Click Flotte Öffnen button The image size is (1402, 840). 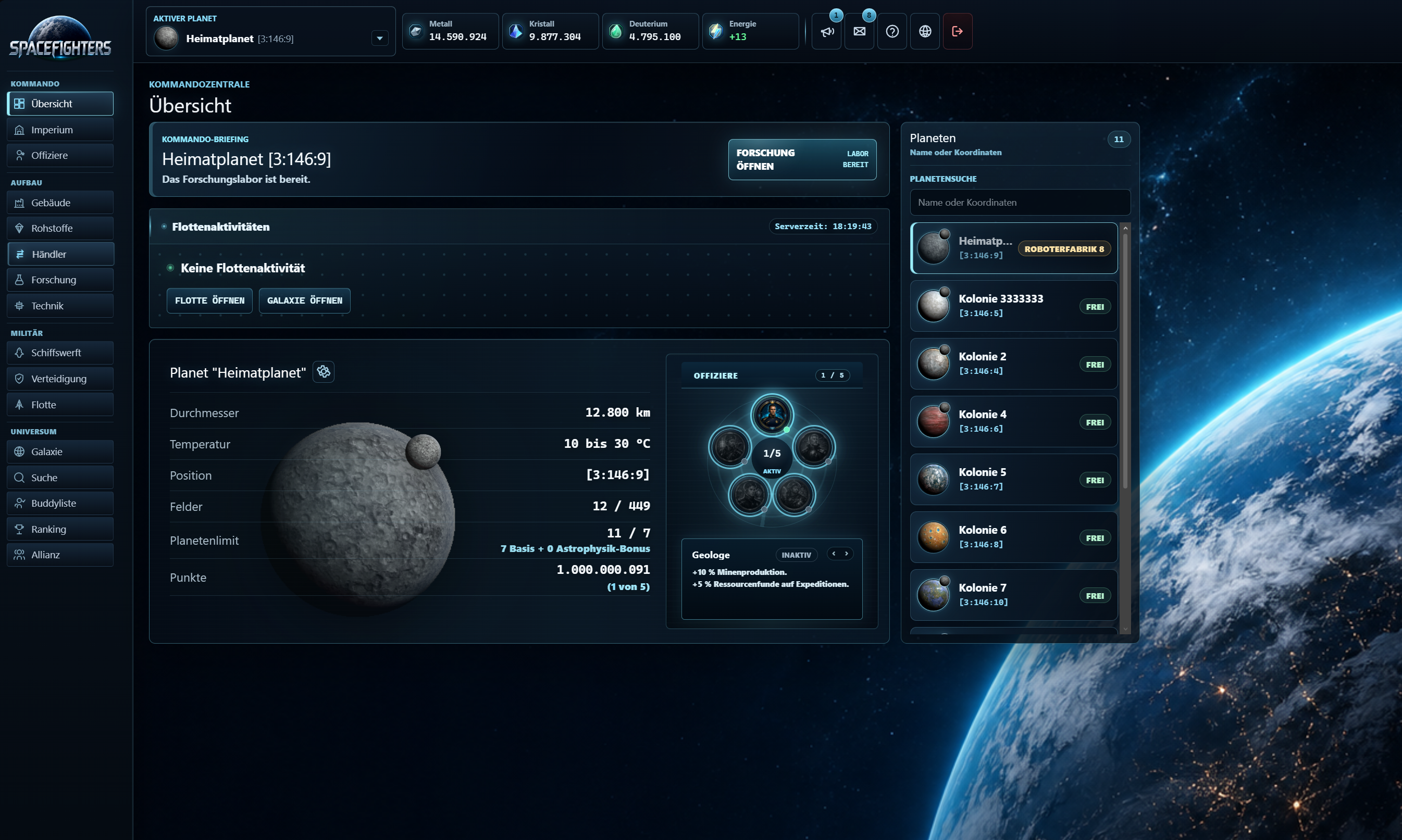(x=209, y=300)
